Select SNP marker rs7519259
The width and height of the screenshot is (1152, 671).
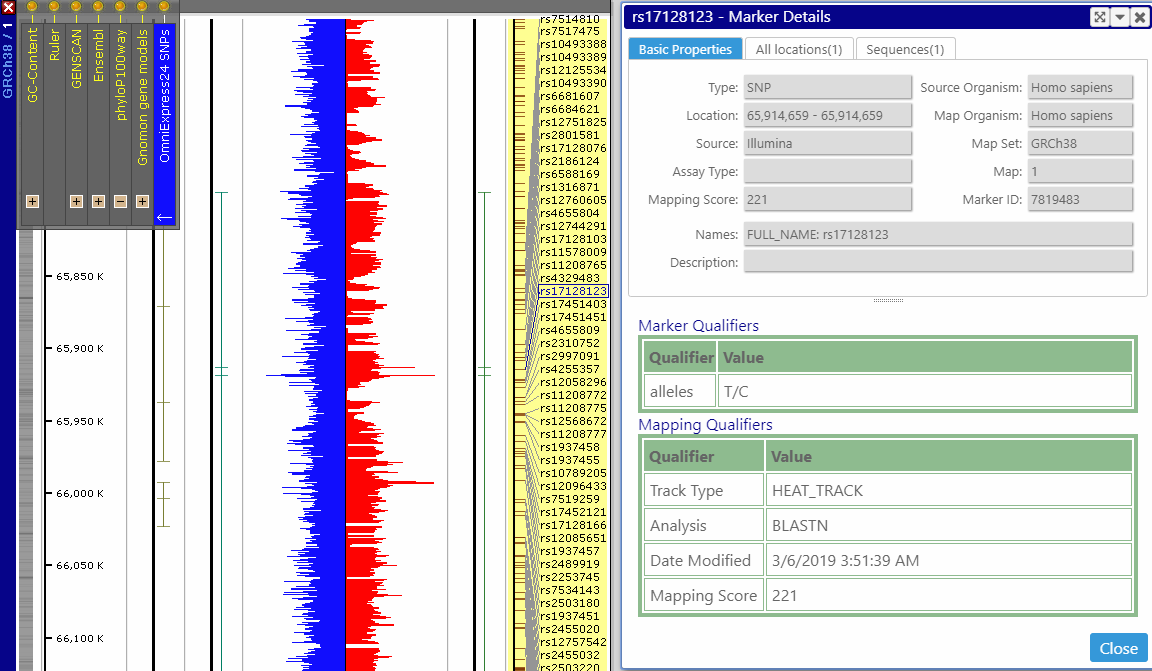(570, 499)
